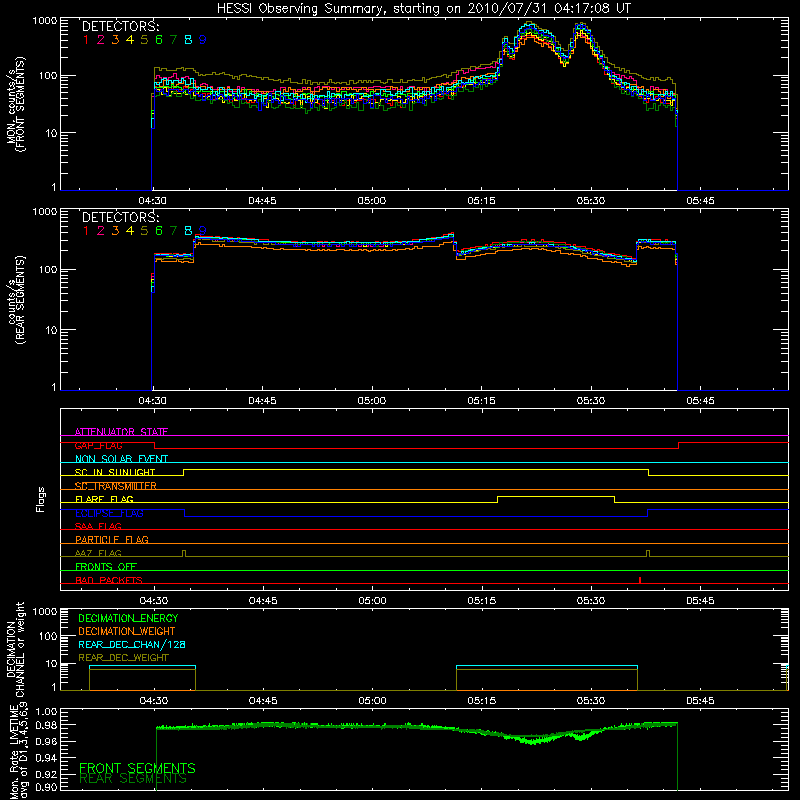800x800 pixels.
Task: Click the DECIMATION_ENERGY legend entry
Action: (x=128, y=618)
